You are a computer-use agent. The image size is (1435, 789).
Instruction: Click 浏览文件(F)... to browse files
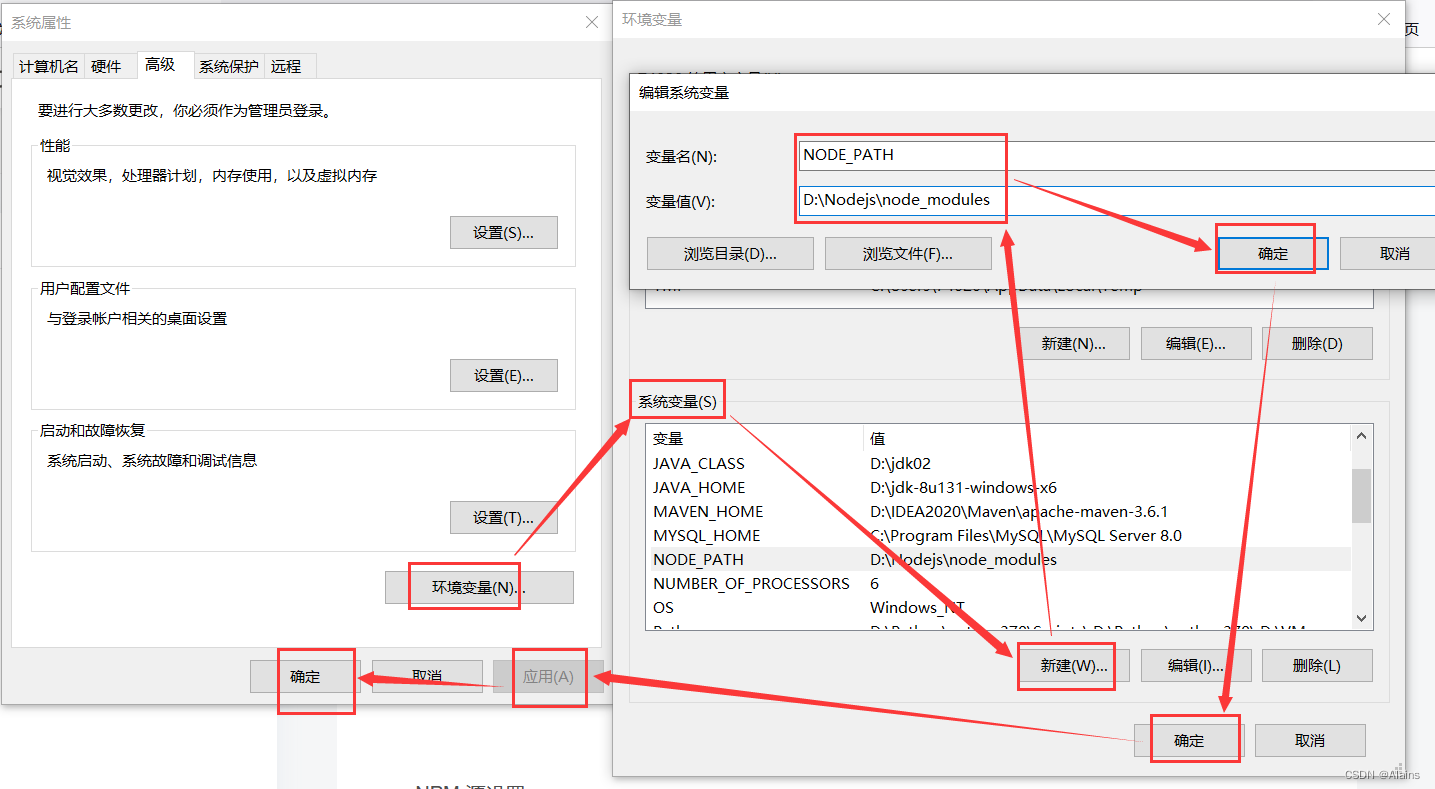point(907,253)
